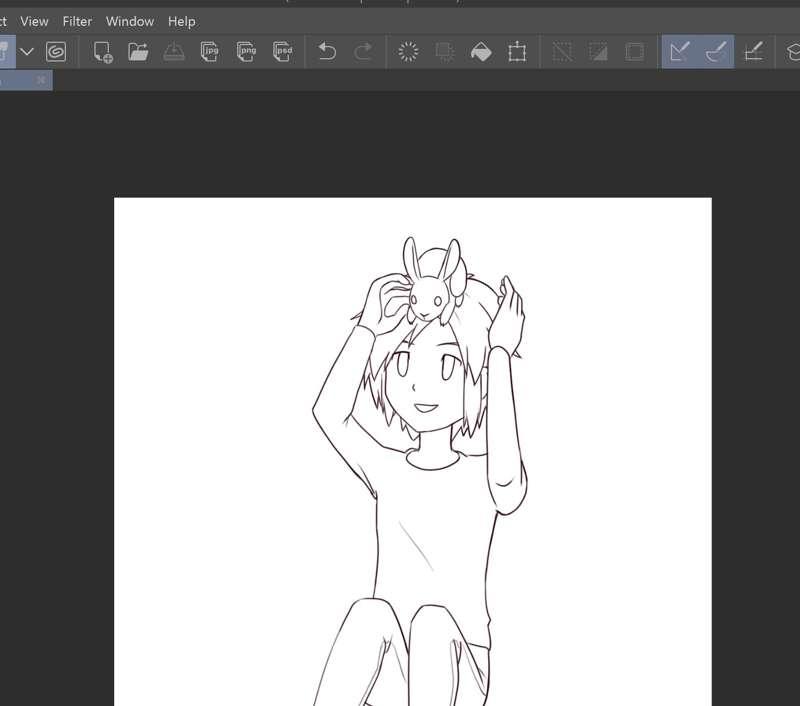Click the Open file folder icon
This screenshot has width=800, height=706.
click(x=138, y=52)
